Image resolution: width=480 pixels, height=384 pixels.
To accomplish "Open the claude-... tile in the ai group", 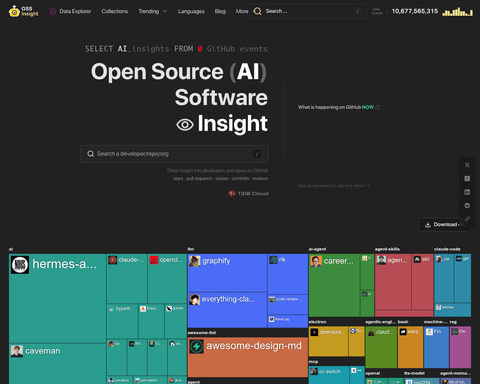I will click(x=127, y=279).
